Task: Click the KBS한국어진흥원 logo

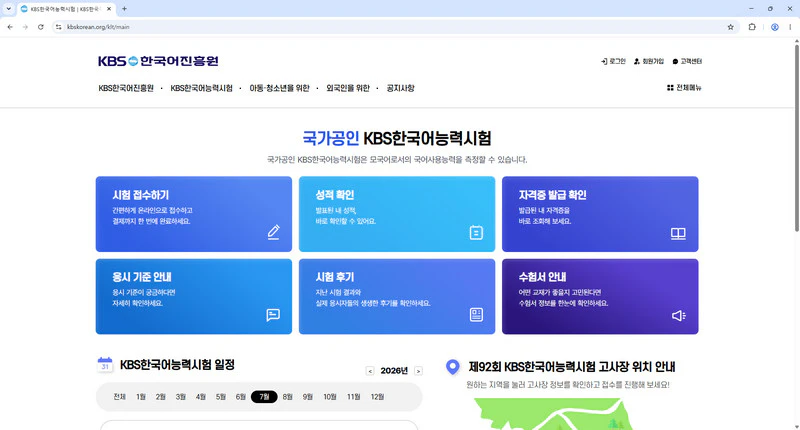Action: coord(158,61)
